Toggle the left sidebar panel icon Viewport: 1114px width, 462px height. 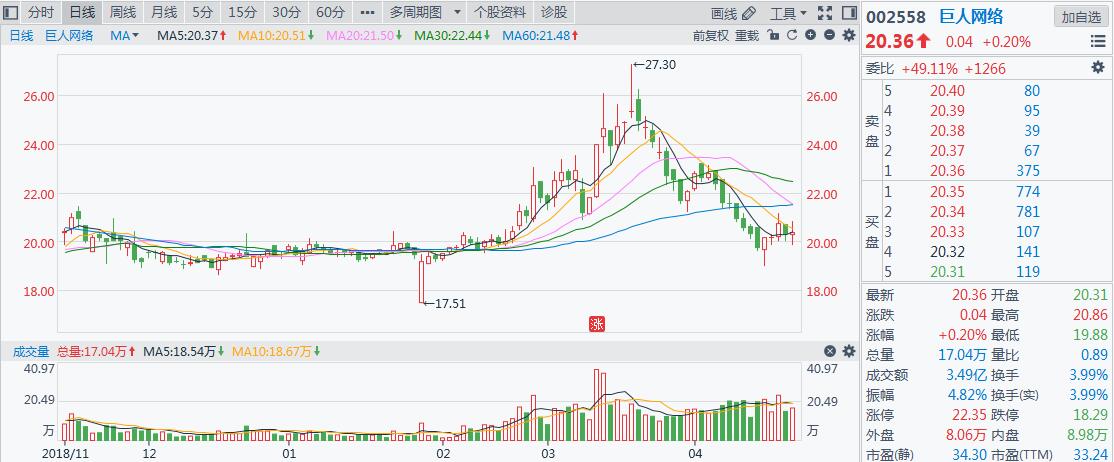[x=10, y=12]
